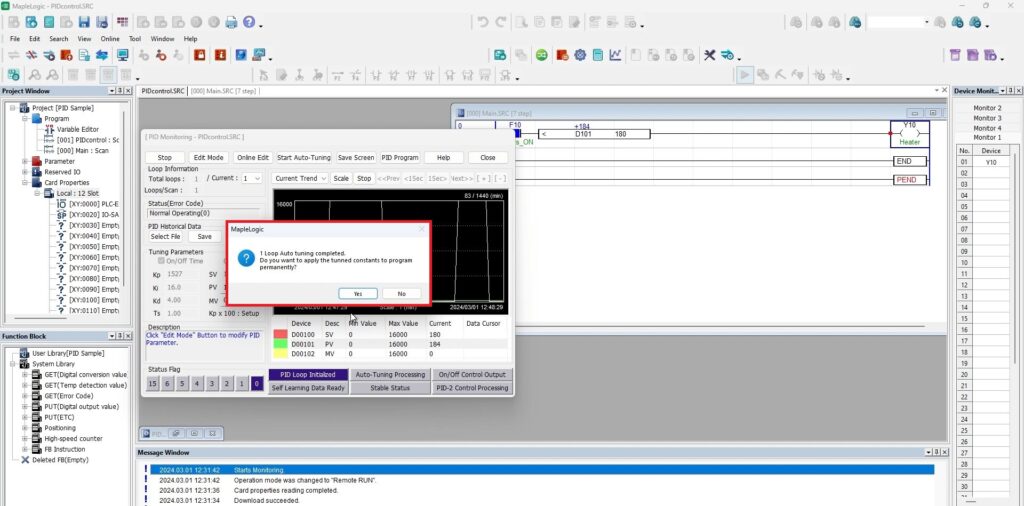Click the green round link icon
1024x506 pixels.
[541, 55]
